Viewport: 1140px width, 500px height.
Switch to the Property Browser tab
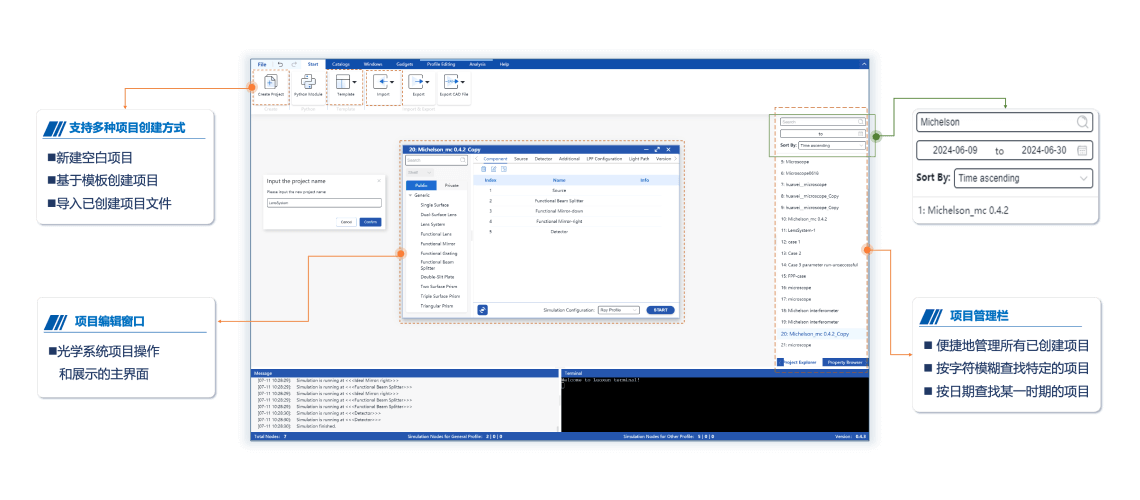click(x=844, y=362)
